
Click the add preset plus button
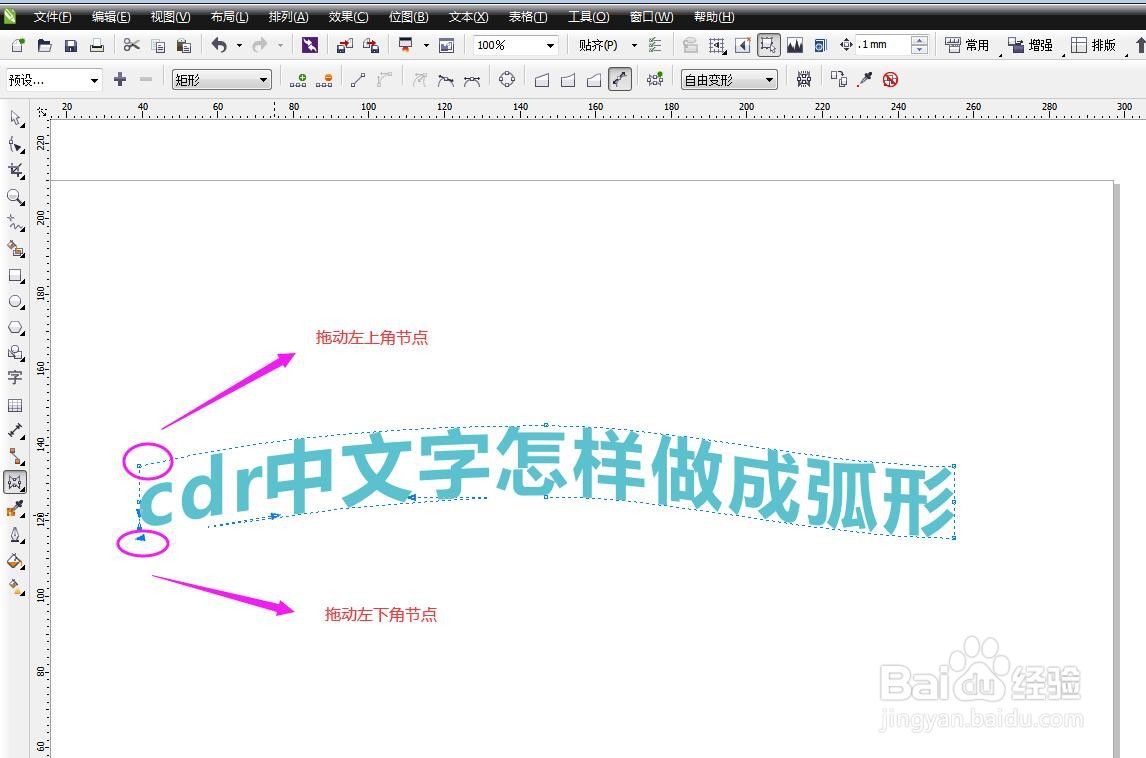pyautogui.click(x=119, y=79)
